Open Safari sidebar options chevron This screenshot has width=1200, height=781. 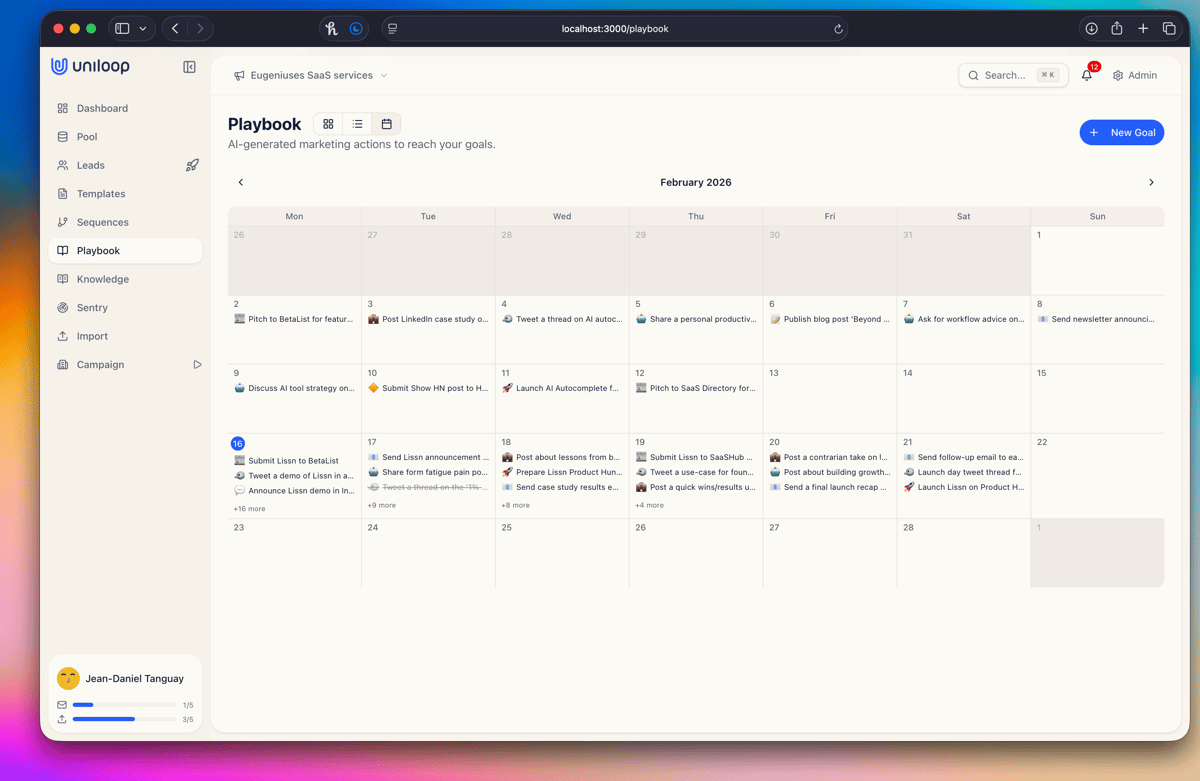[143, 29]
